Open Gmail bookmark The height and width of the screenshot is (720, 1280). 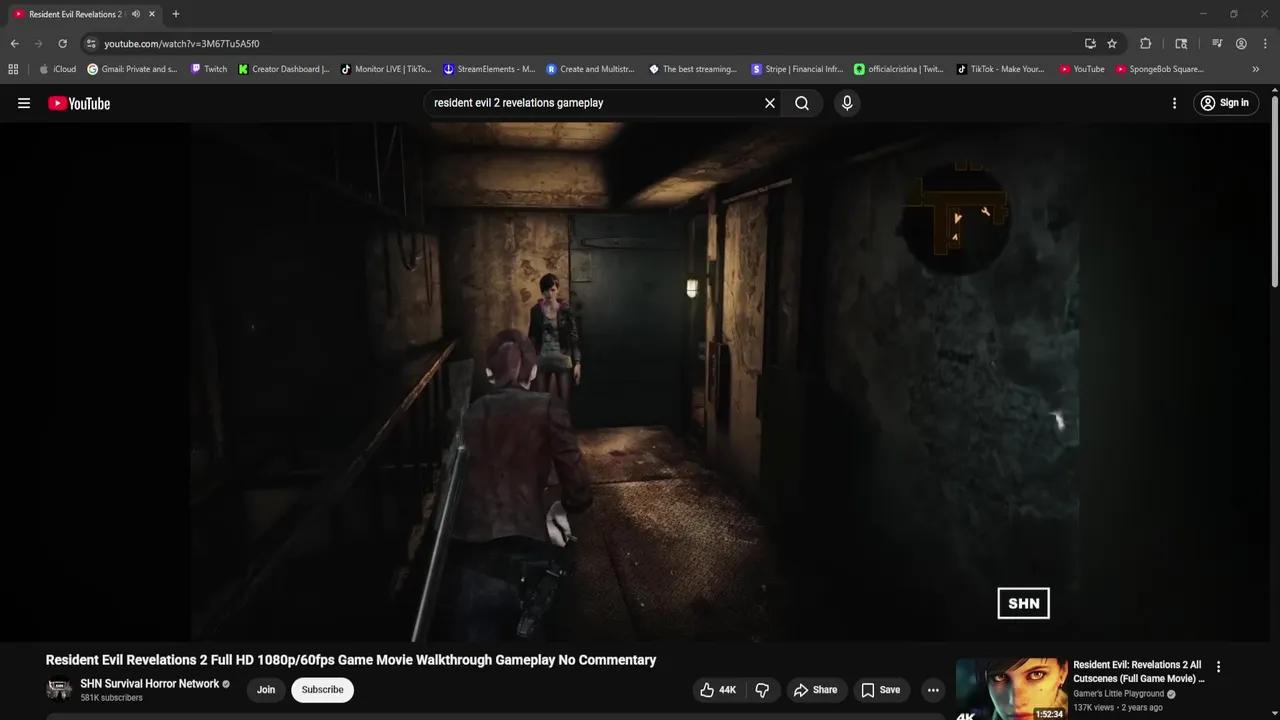[x=132, y=69]
